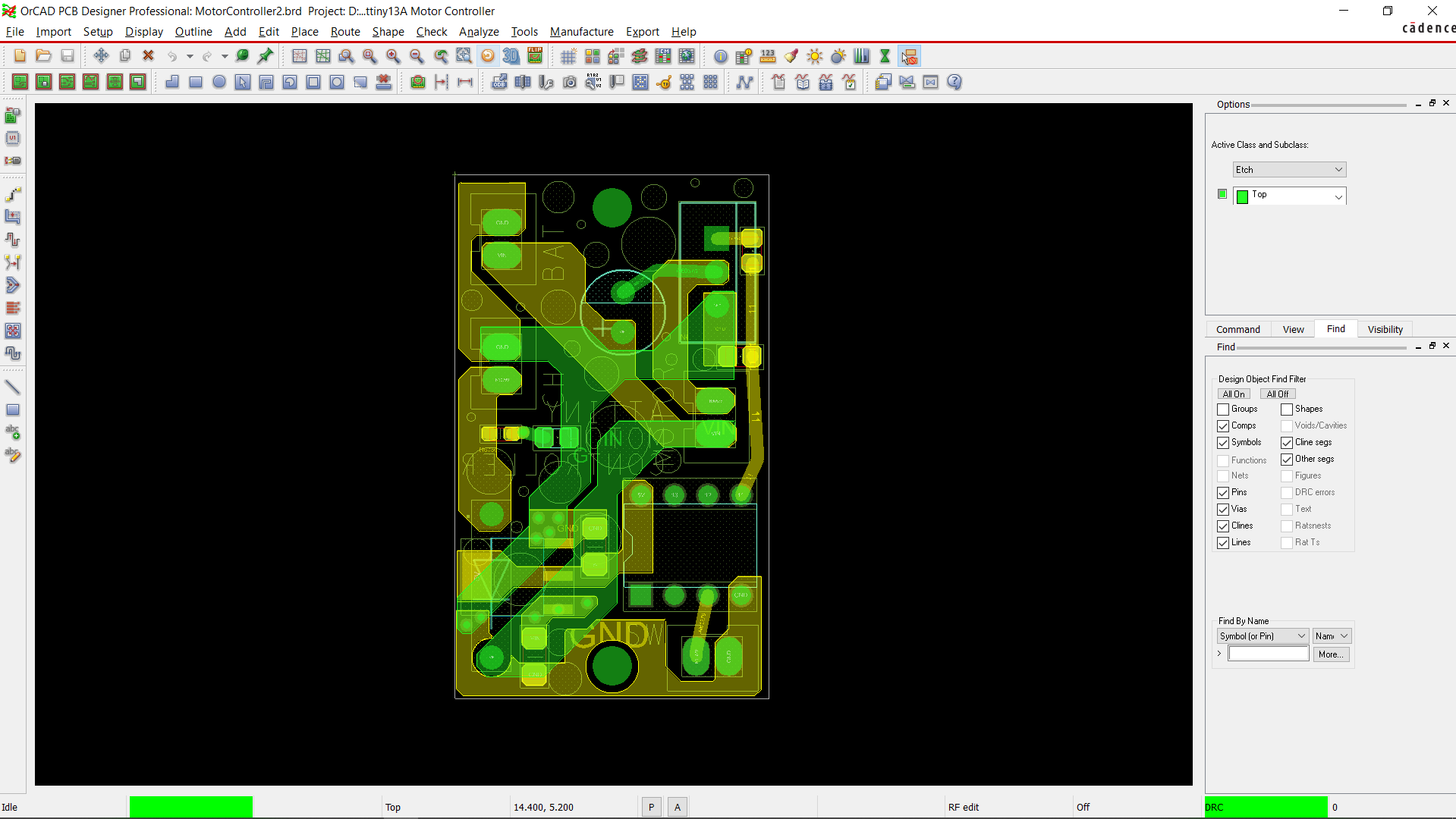Open the Constraint Manager CM icon
This screenshot has height=819, width=1456.
pyautogui.click(x=663, y=55)
